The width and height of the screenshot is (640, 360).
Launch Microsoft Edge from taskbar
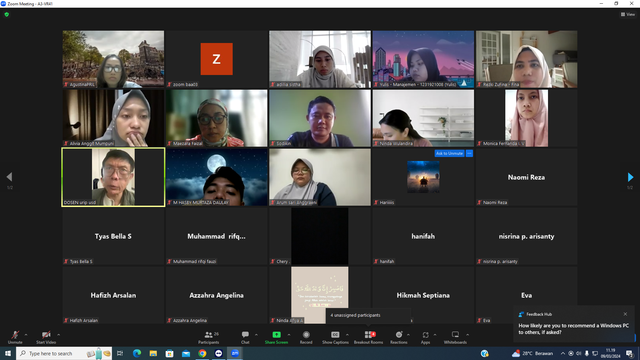coord(137,353)
